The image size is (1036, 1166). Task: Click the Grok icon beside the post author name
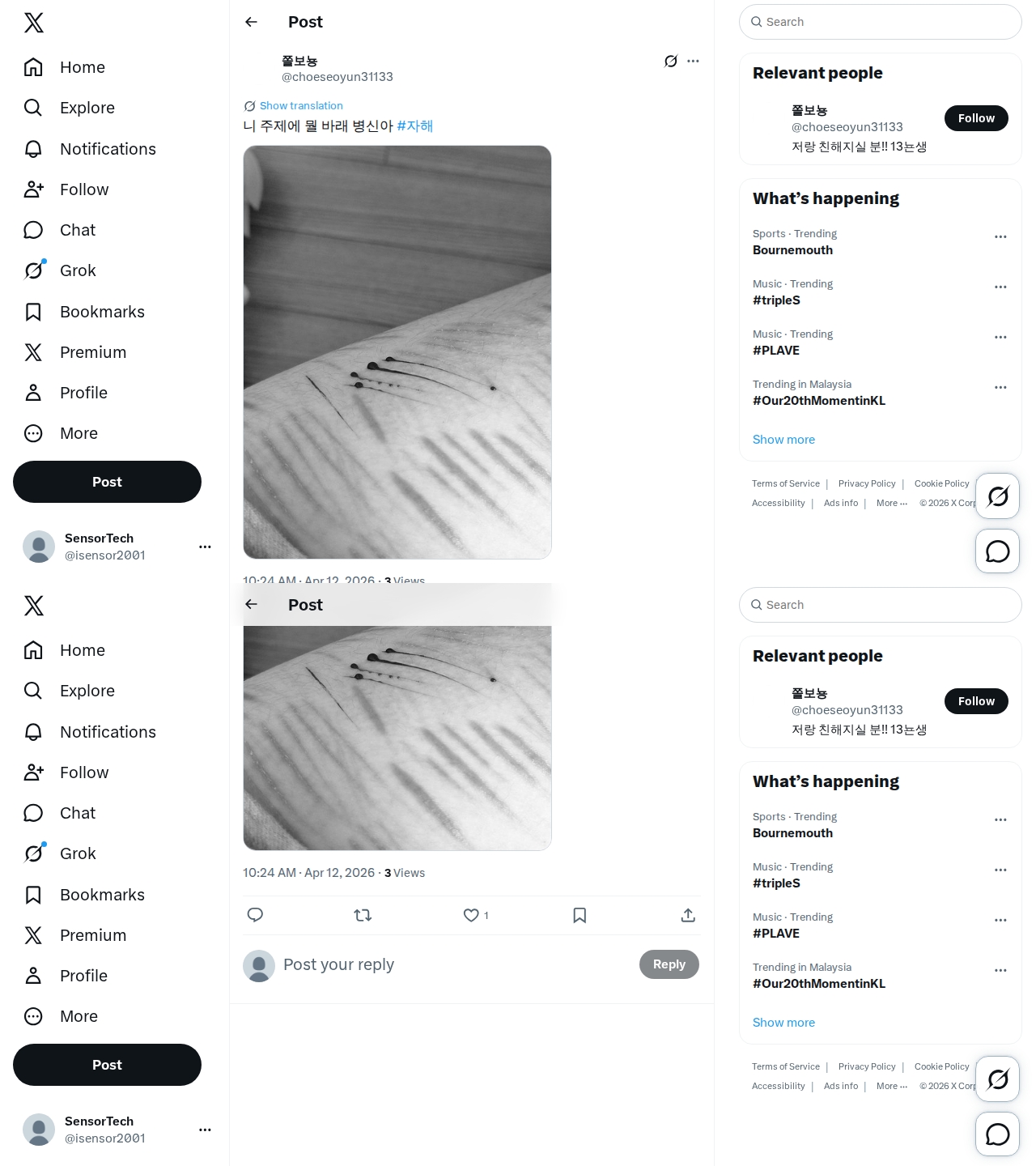tap(671, 61)
